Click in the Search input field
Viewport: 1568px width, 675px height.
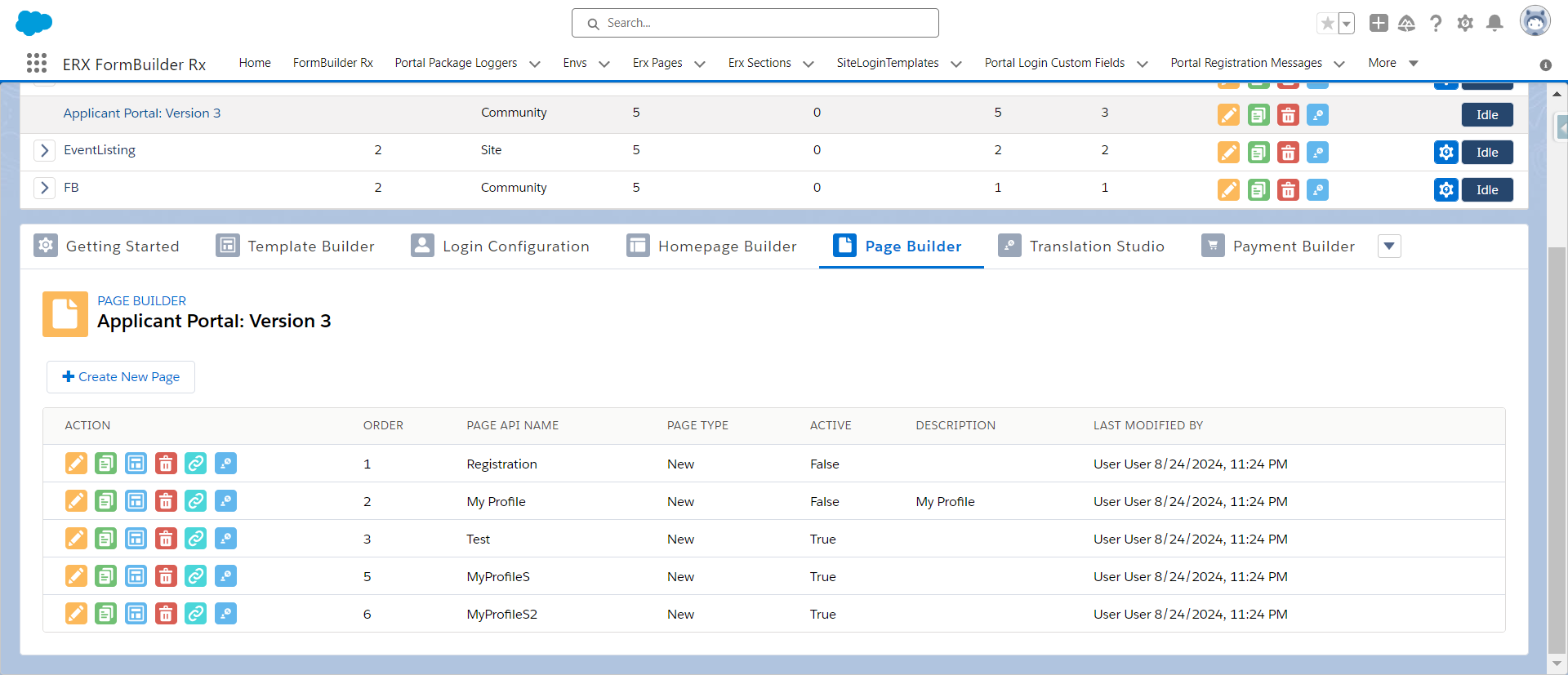[x=755, y=23]
